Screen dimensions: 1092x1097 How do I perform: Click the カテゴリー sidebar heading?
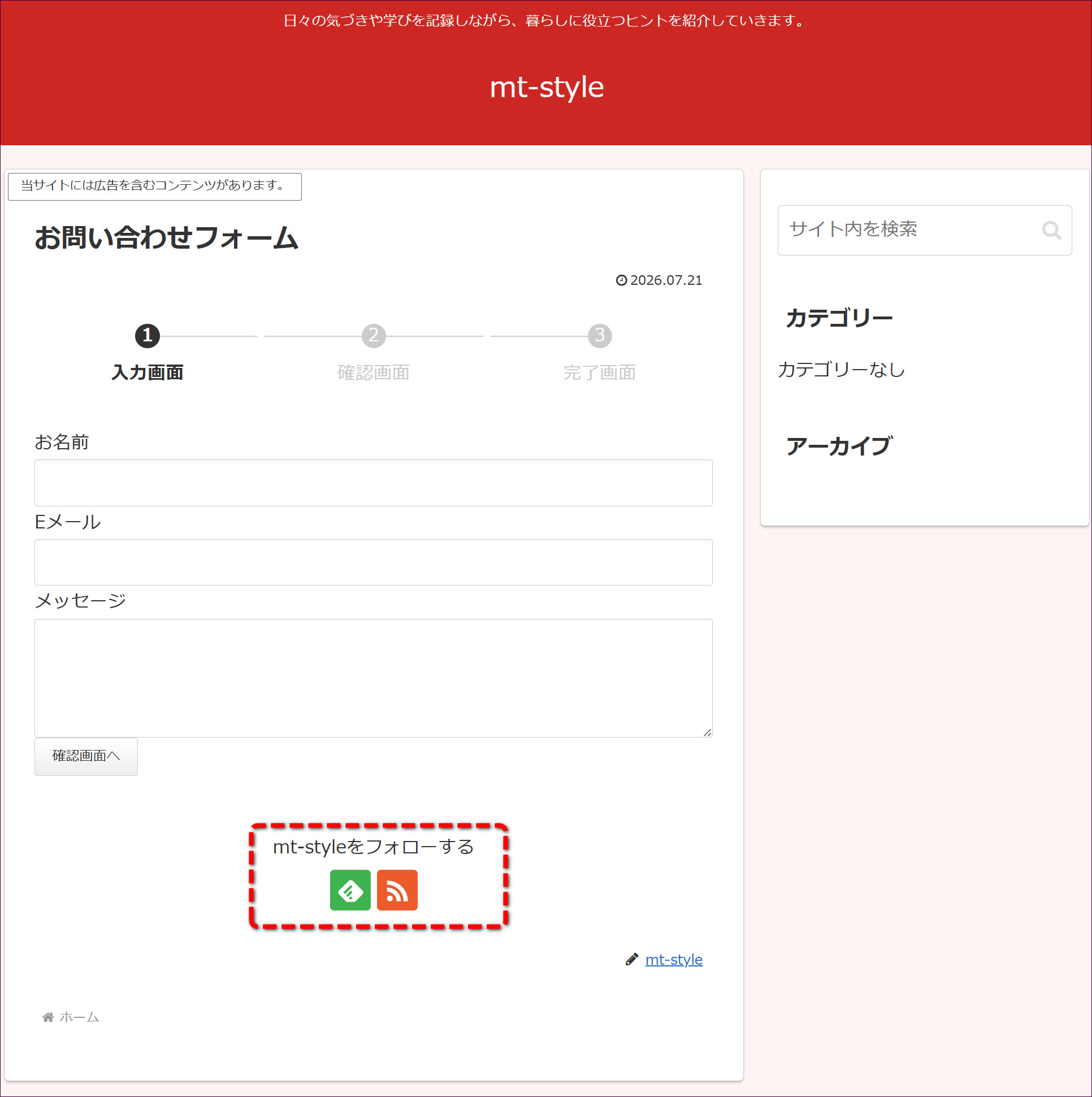click(839, 318)
